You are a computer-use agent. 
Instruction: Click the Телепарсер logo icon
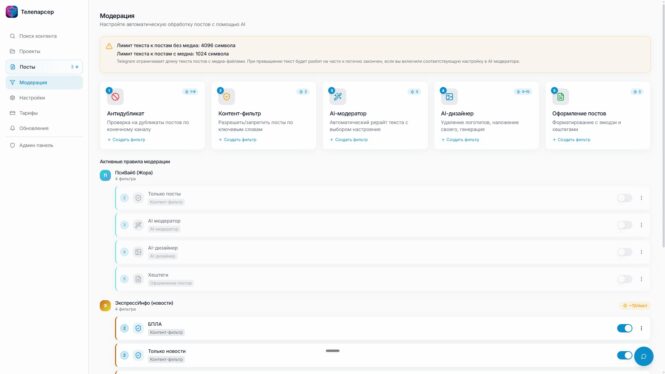click(x=12, y=12)
